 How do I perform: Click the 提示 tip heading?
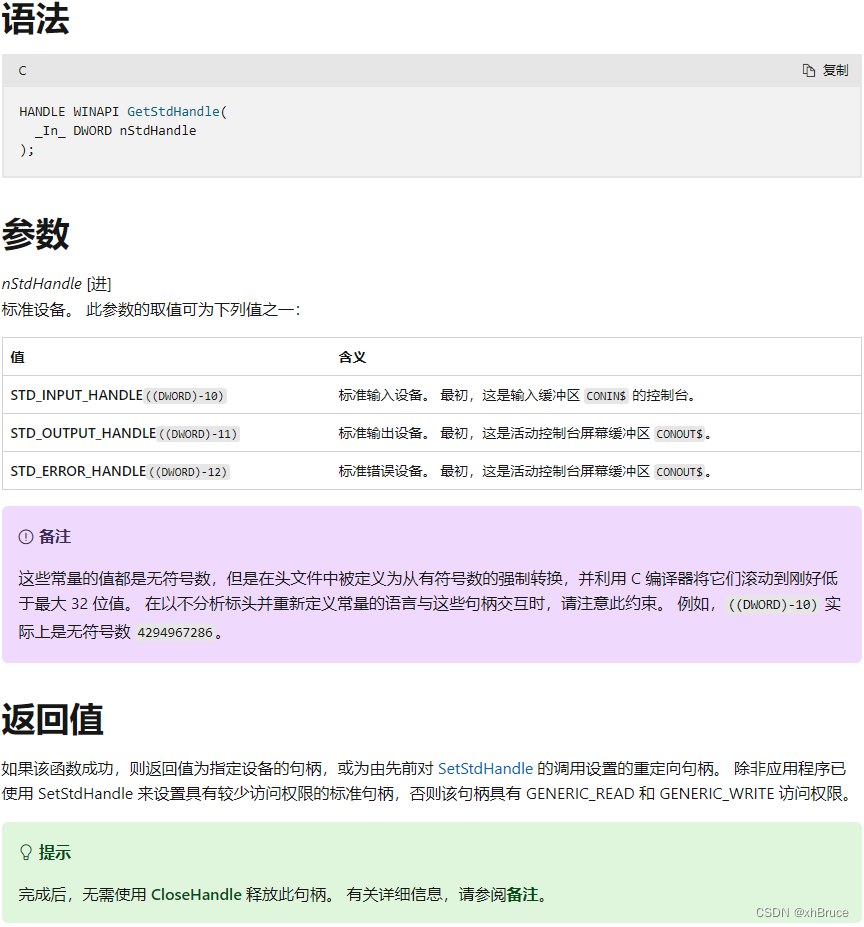(x=54, y=853)
